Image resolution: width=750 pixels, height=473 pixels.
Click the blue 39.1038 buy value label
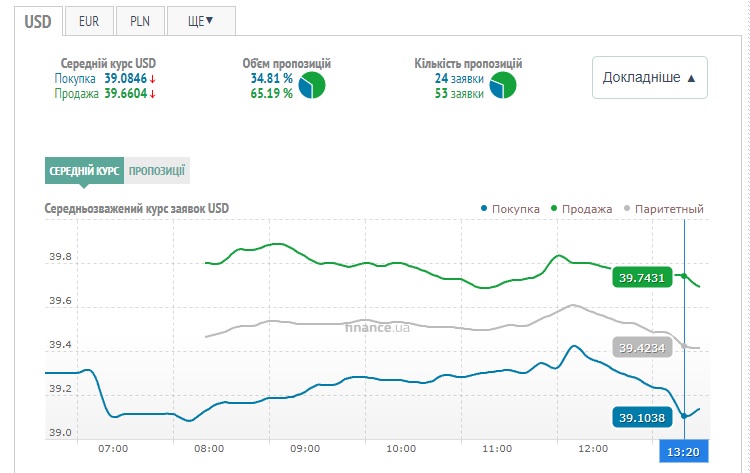click(x=640, y=417)
